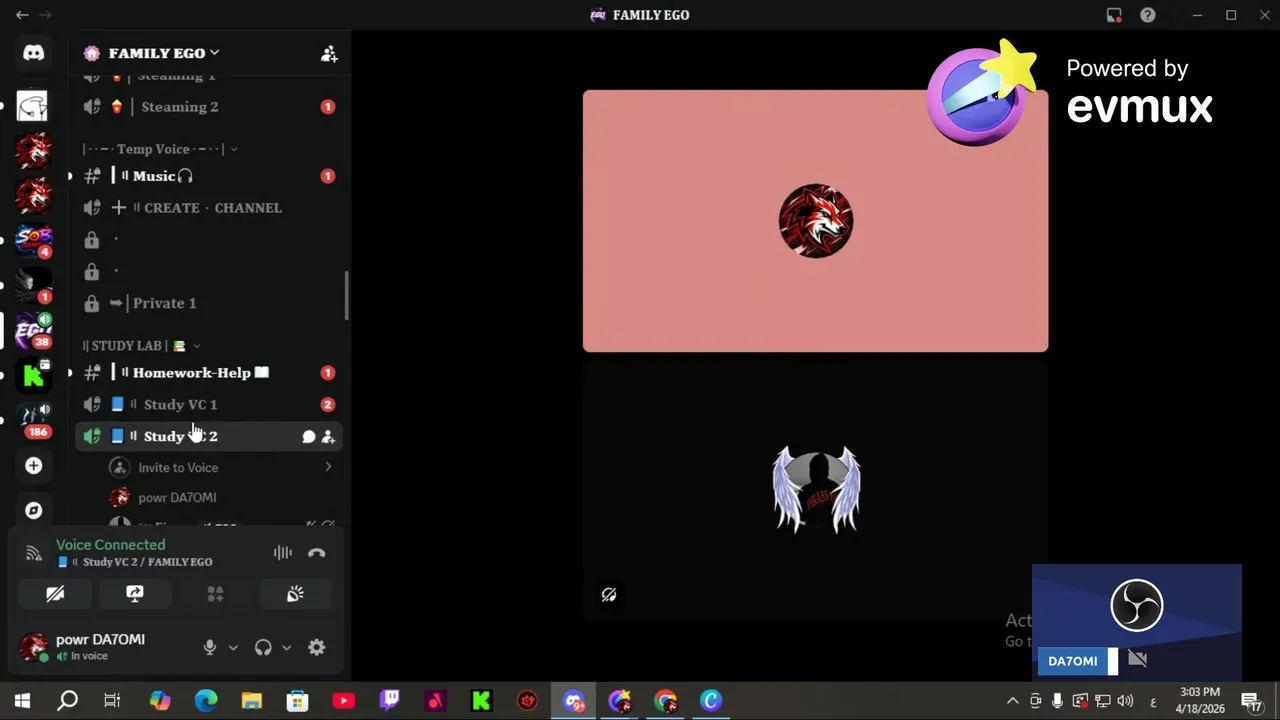
Task: Show hidden system tray icons chevron
Action: click(x=1012, y=701)
